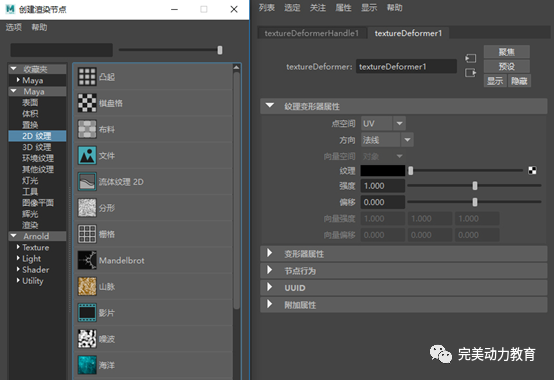Click the input connection icon next to textureDeformer name
Viewport: 554px width, 380px height.
[471, 58]
